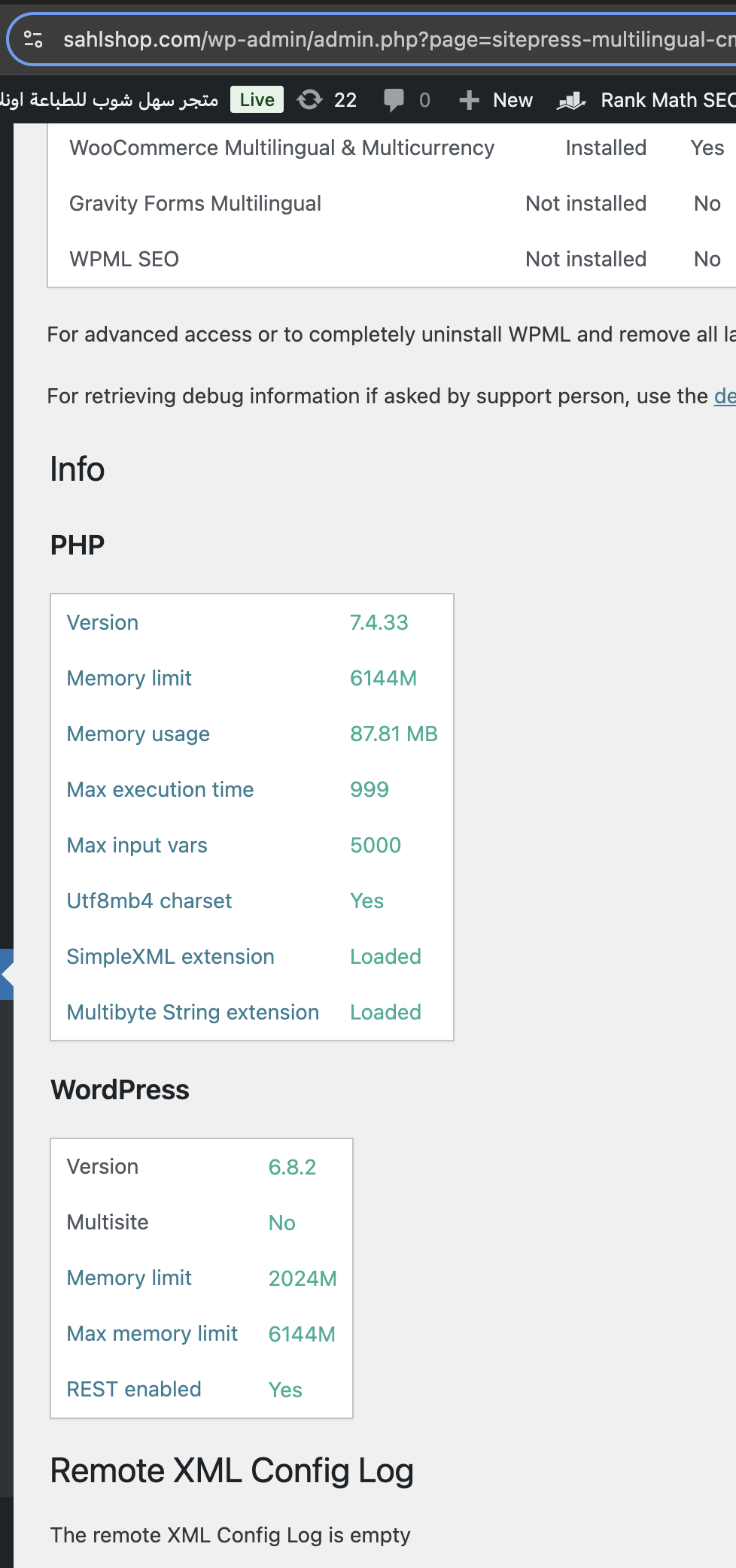
Task: Click the browser address bar URL
Action: 399,39
